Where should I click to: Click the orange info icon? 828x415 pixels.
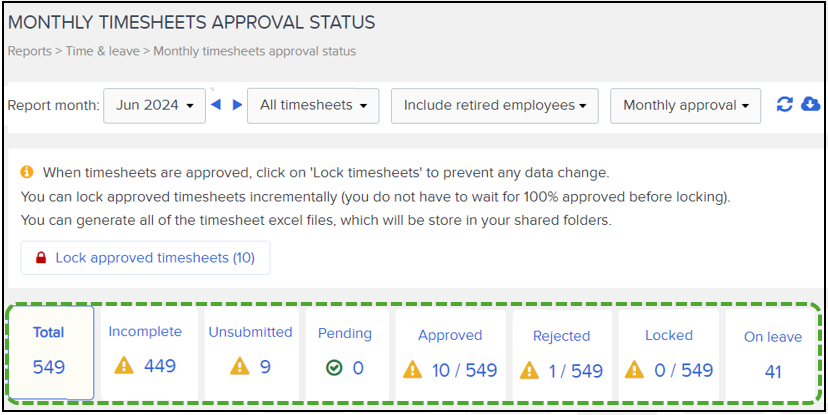pos(27,172)
